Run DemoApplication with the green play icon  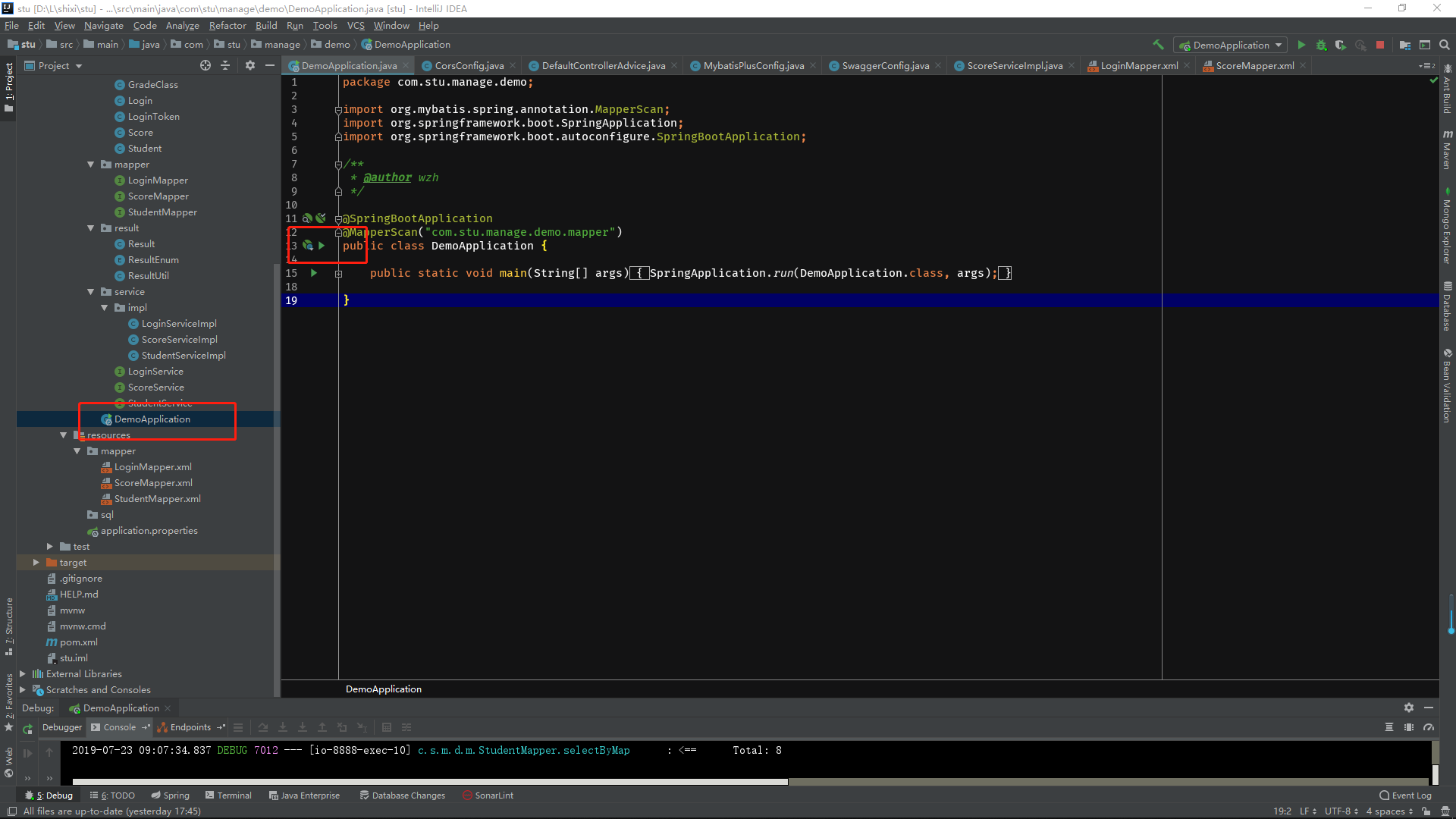point(1301,45)
